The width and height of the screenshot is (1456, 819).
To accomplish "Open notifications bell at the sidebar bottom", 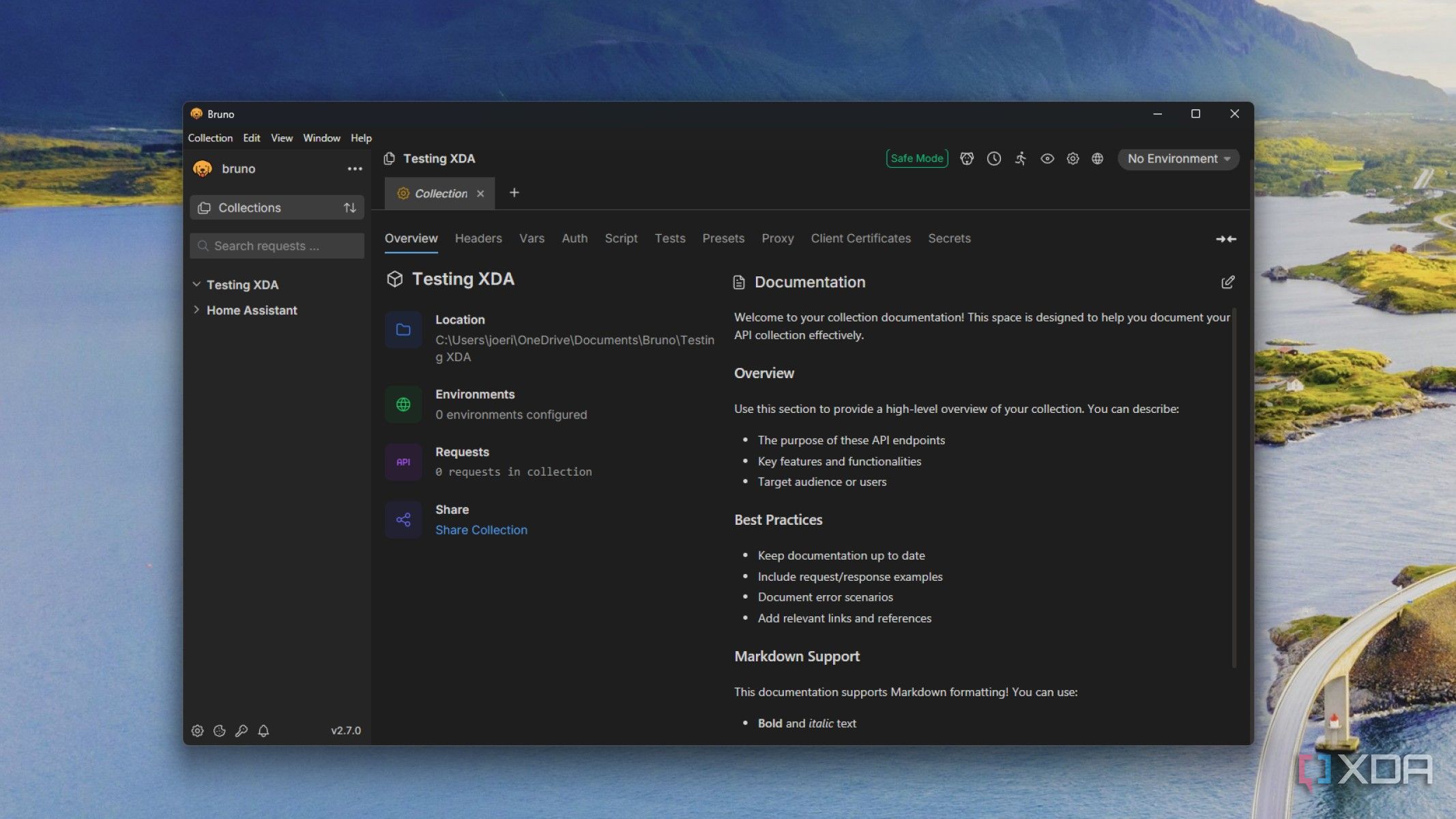I will [263, 730].
